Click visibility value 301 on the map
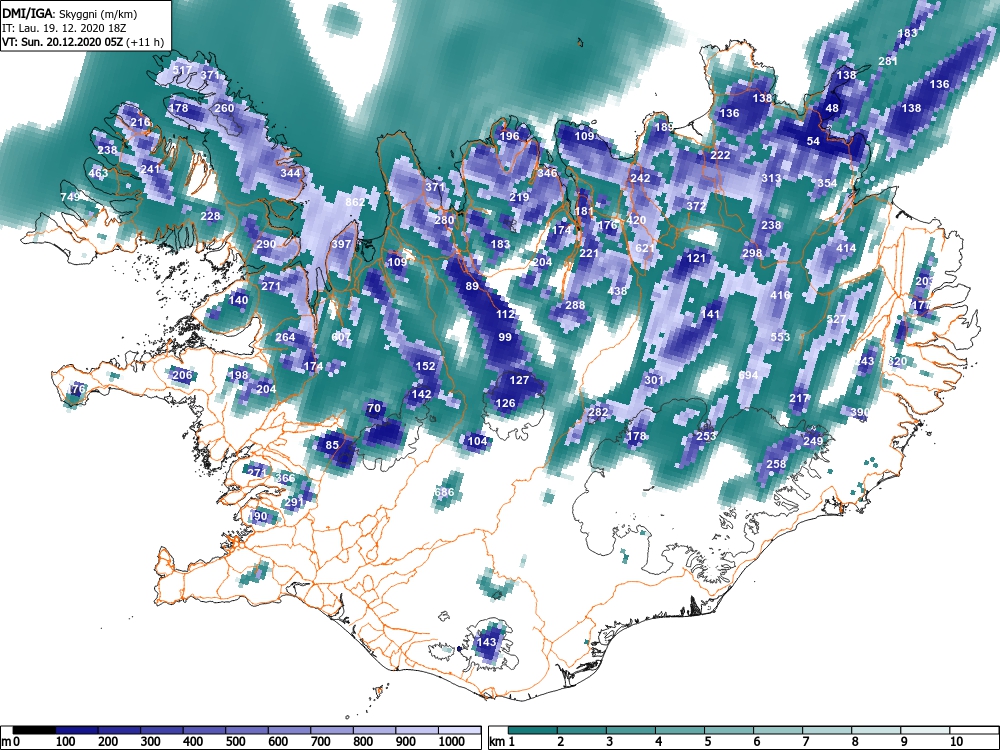Image resolution: width=1000 pixels, height=750 pixels. [x=654, y=380]
